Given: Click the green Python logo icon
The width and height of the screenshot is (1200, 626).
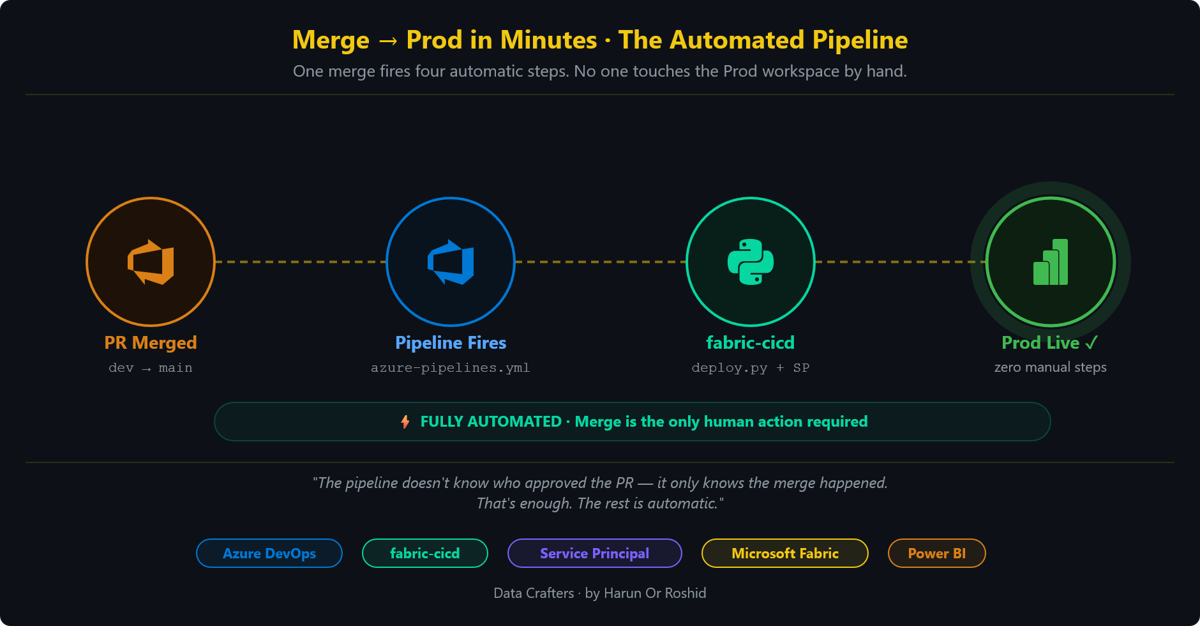Looking at the screenshot, I should click(x=751, y=262).
